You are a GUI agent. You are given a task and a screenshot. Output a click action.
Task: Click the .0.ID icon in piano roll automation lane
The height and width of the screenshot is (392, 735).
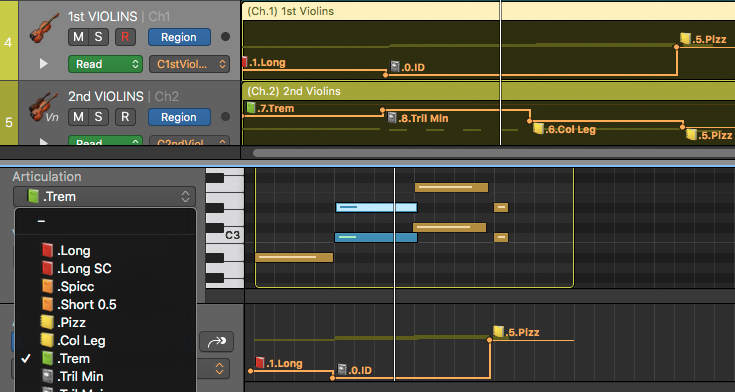pos(342,369)
